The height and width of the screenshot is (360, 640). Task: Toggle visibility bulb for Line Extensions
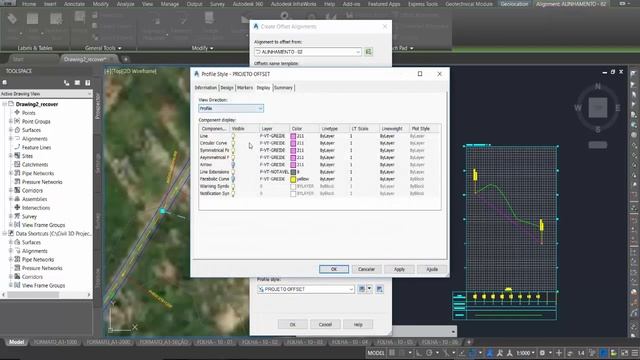[233, 172]
